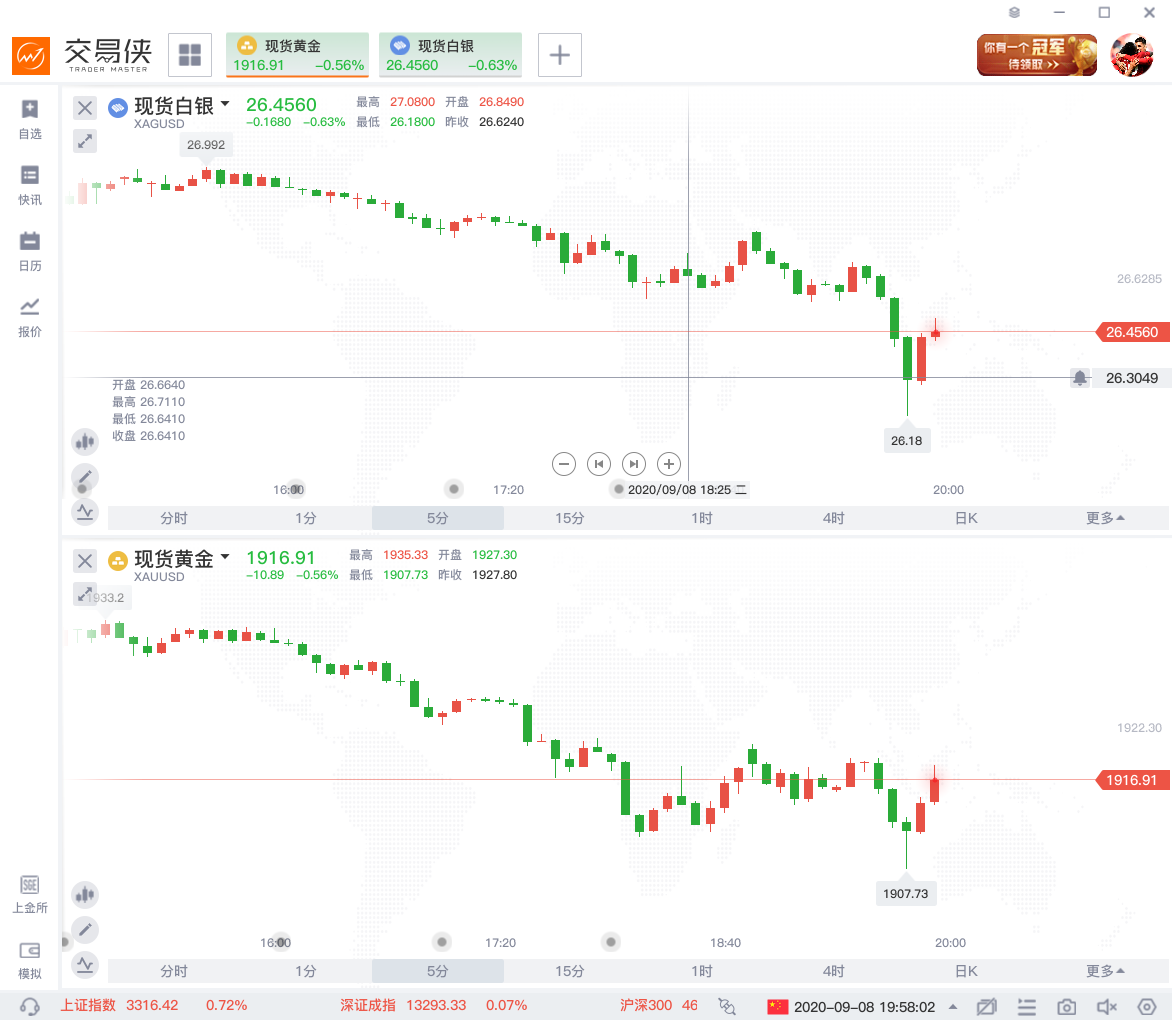The image size is (1172, 1020).
Task: Expand 更多 timeframes on silver chart
Action: click(x=1105, y=518)
